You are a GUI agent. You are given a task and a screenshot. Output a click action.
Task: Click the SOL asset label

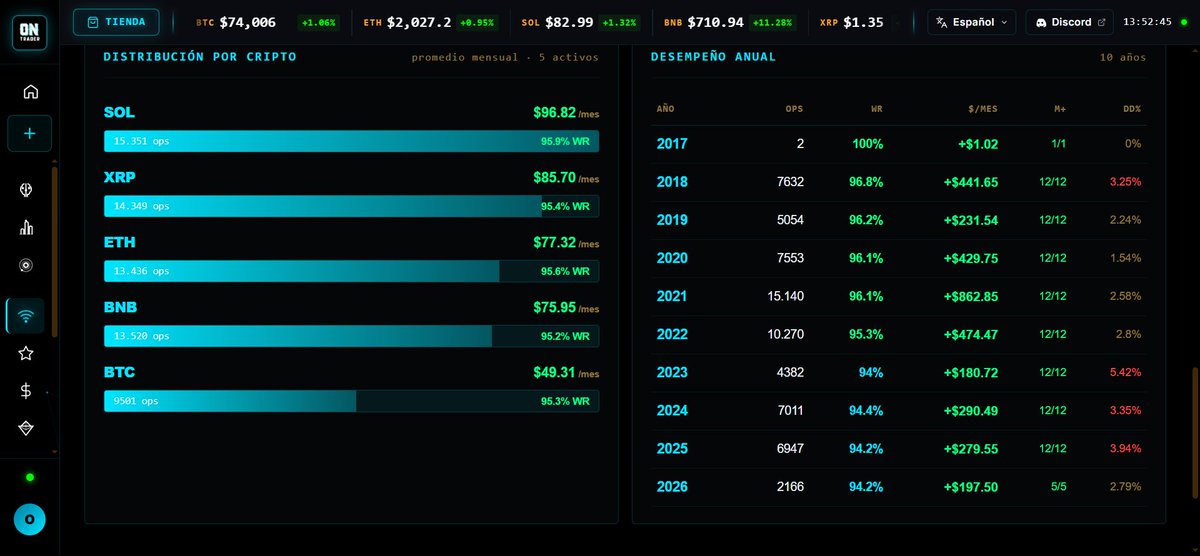coord(119,112)
